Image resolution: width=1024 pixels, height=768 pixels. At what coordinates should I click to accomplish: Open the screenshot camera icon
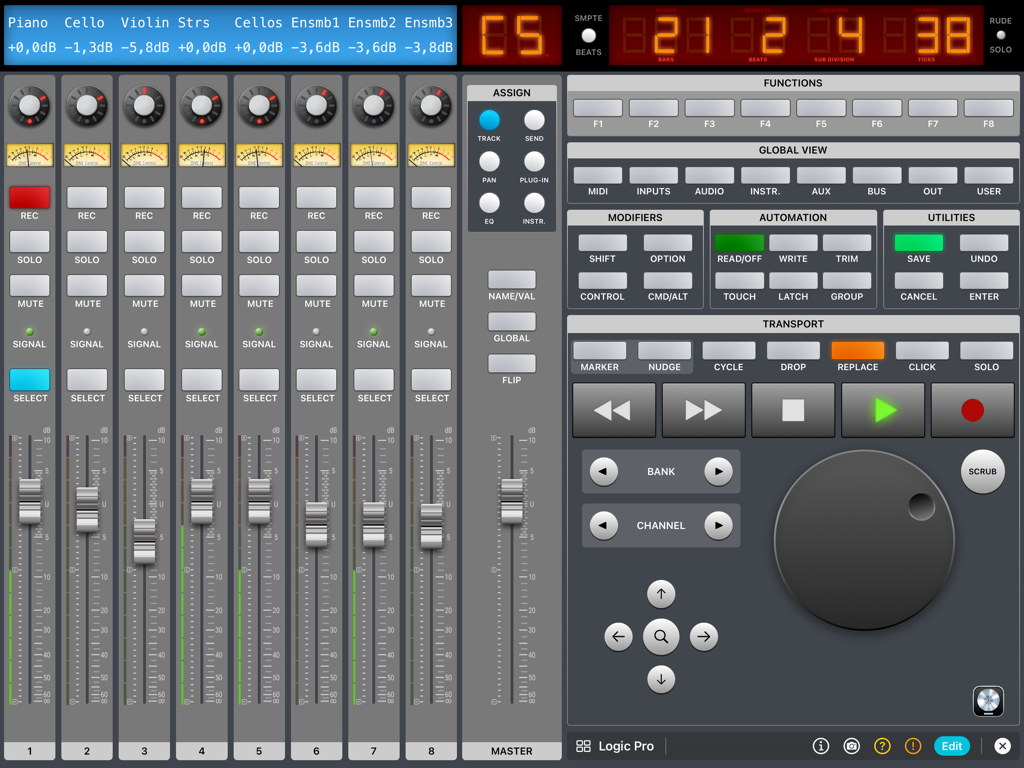[851, 746]
